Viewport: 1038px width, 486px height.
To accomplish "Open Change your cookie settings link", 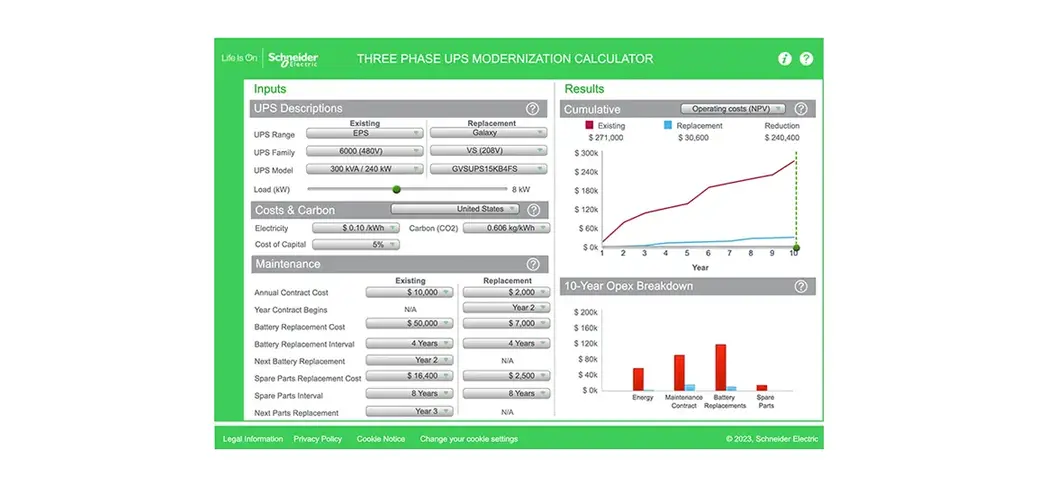I will 469,439.
